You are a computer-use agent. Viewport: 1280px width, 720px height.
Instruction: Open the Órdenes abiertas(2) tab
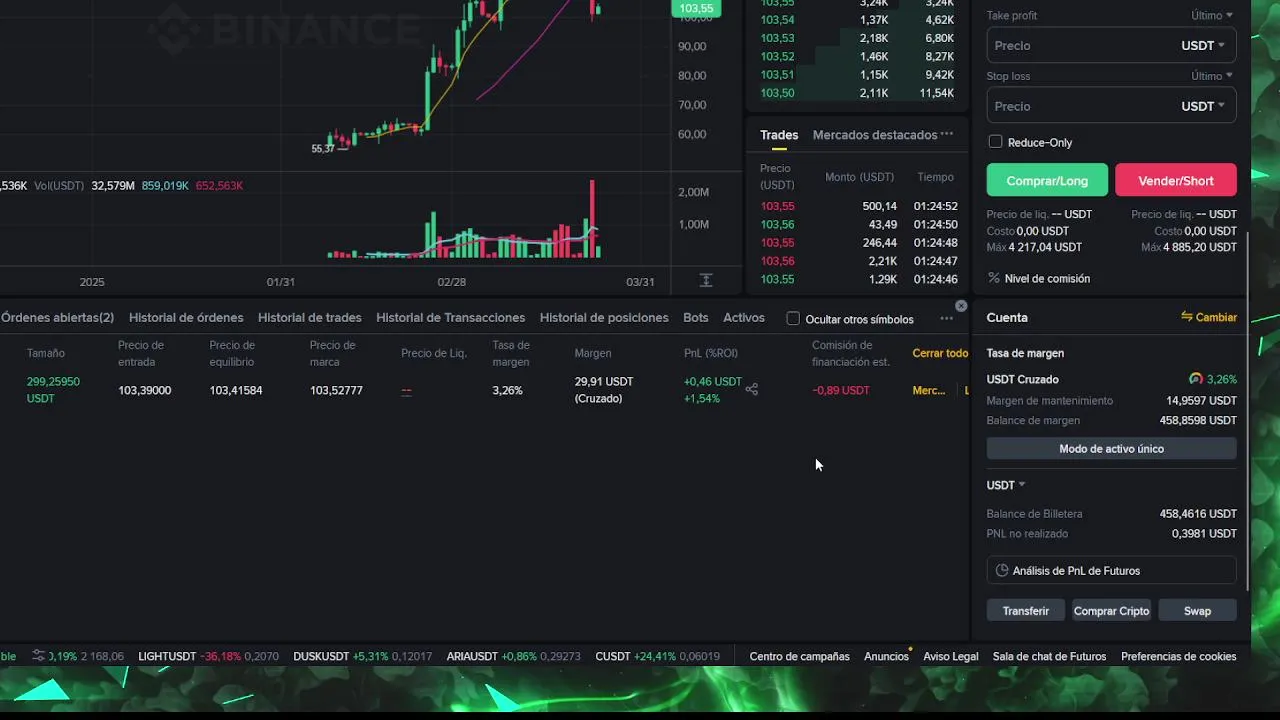click(x=57, y=318)
